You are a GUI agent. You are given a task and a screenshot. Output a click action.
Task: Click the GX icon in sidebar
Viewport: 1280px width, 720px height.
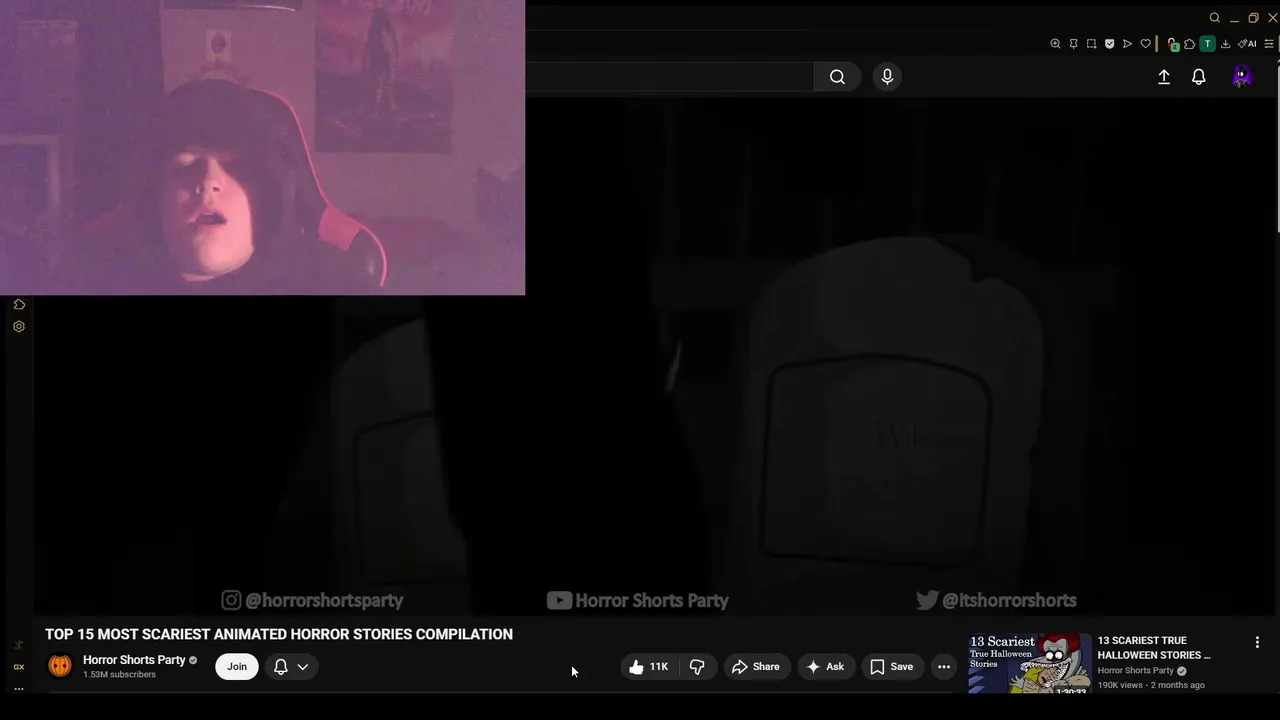pos(18,667)
